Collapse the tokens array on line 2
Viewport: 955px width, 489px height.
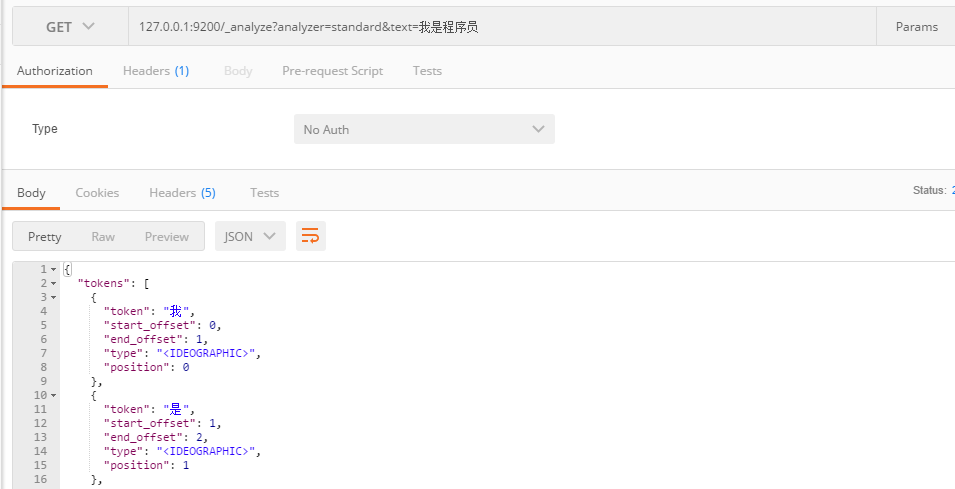pos(54,283)
